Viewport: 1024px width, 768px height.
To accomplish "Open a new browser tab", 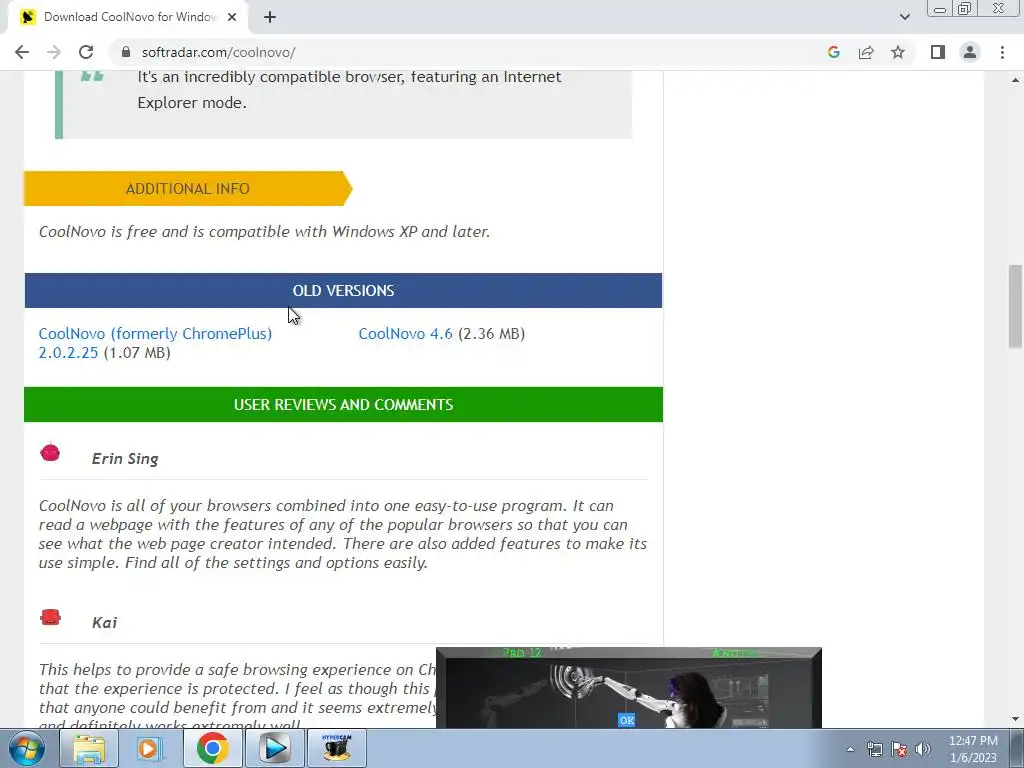I will point(270,17).
